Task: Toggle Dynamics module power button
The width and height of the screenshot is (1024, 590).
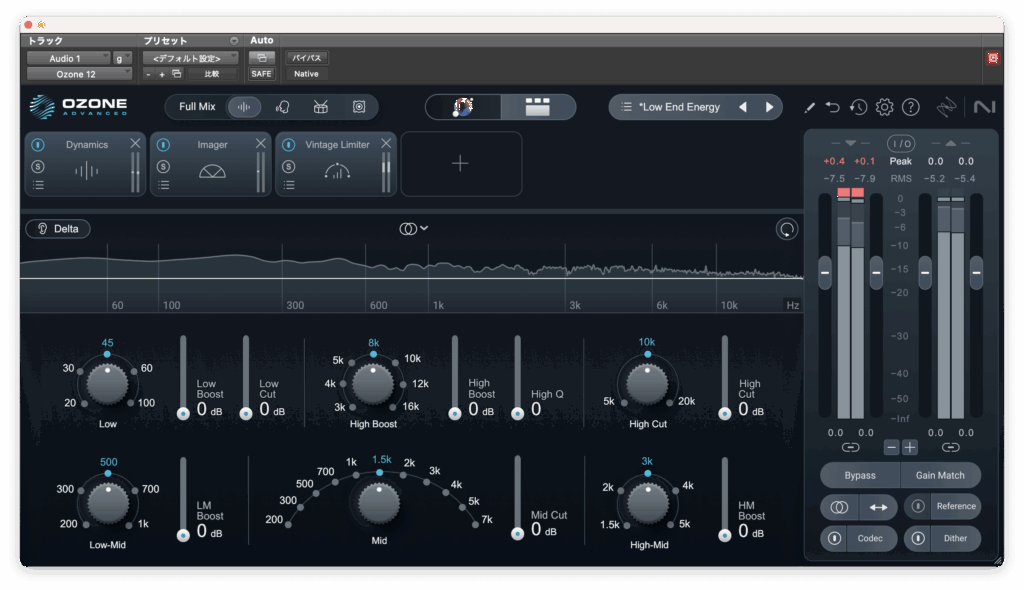Action: coord(38,145)
